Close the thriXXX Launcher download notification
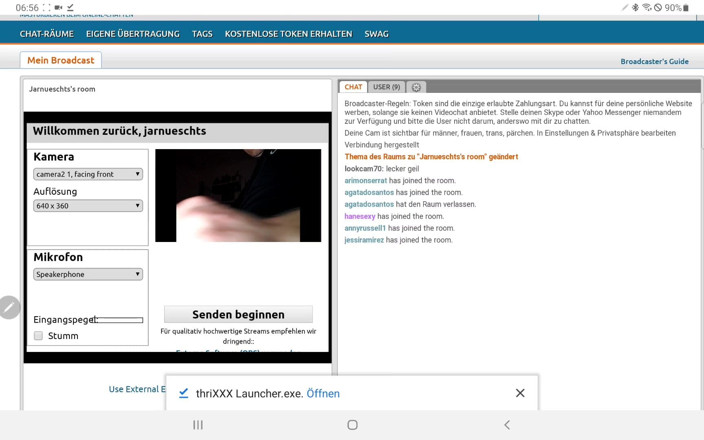Viewport: 704px width, 440px height. click(520, 393)
